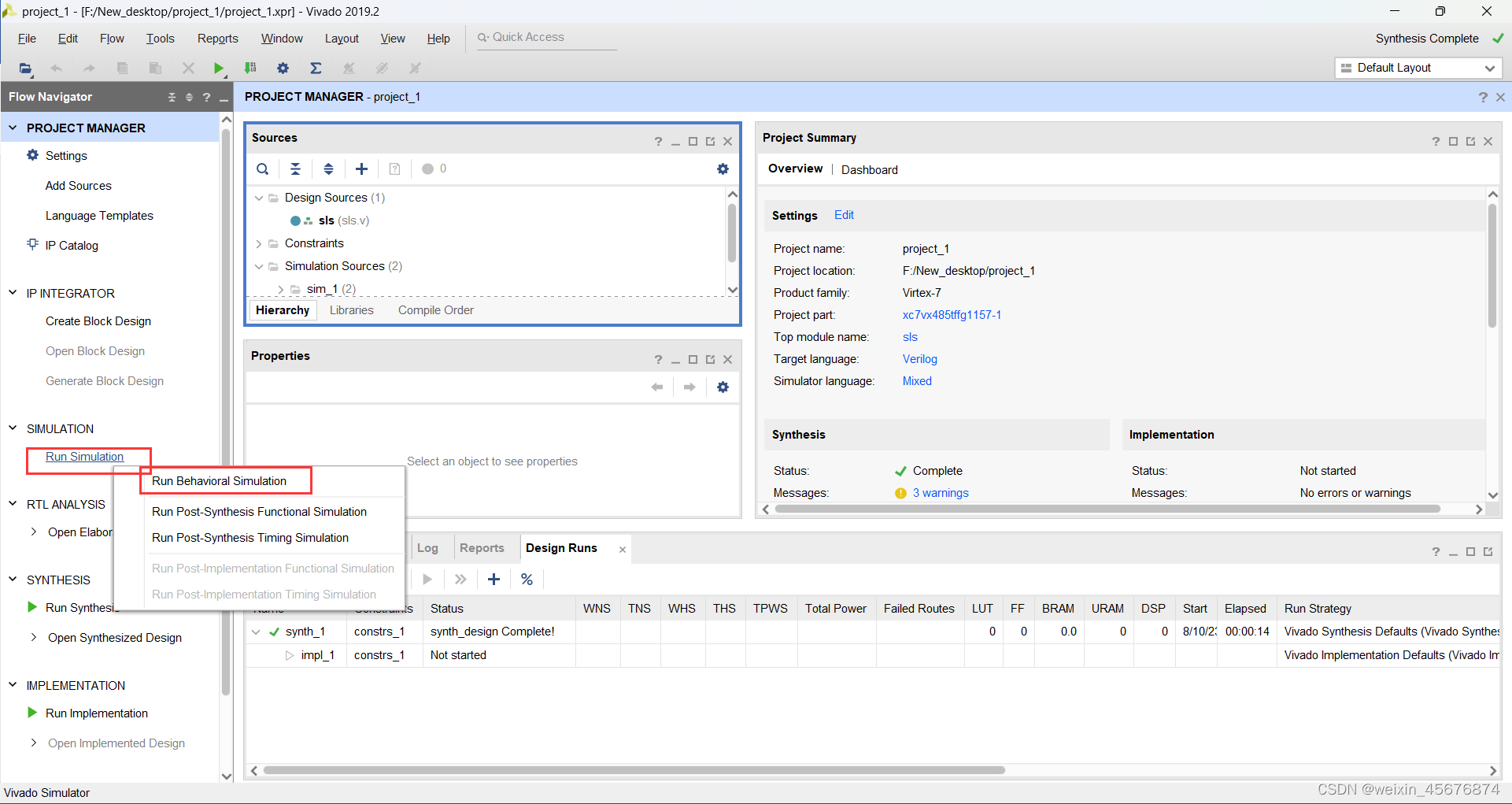Open the Tools menu
The height and width of the screenshot is (804, 1512).
pyautogui.click(x=160, y=39)
